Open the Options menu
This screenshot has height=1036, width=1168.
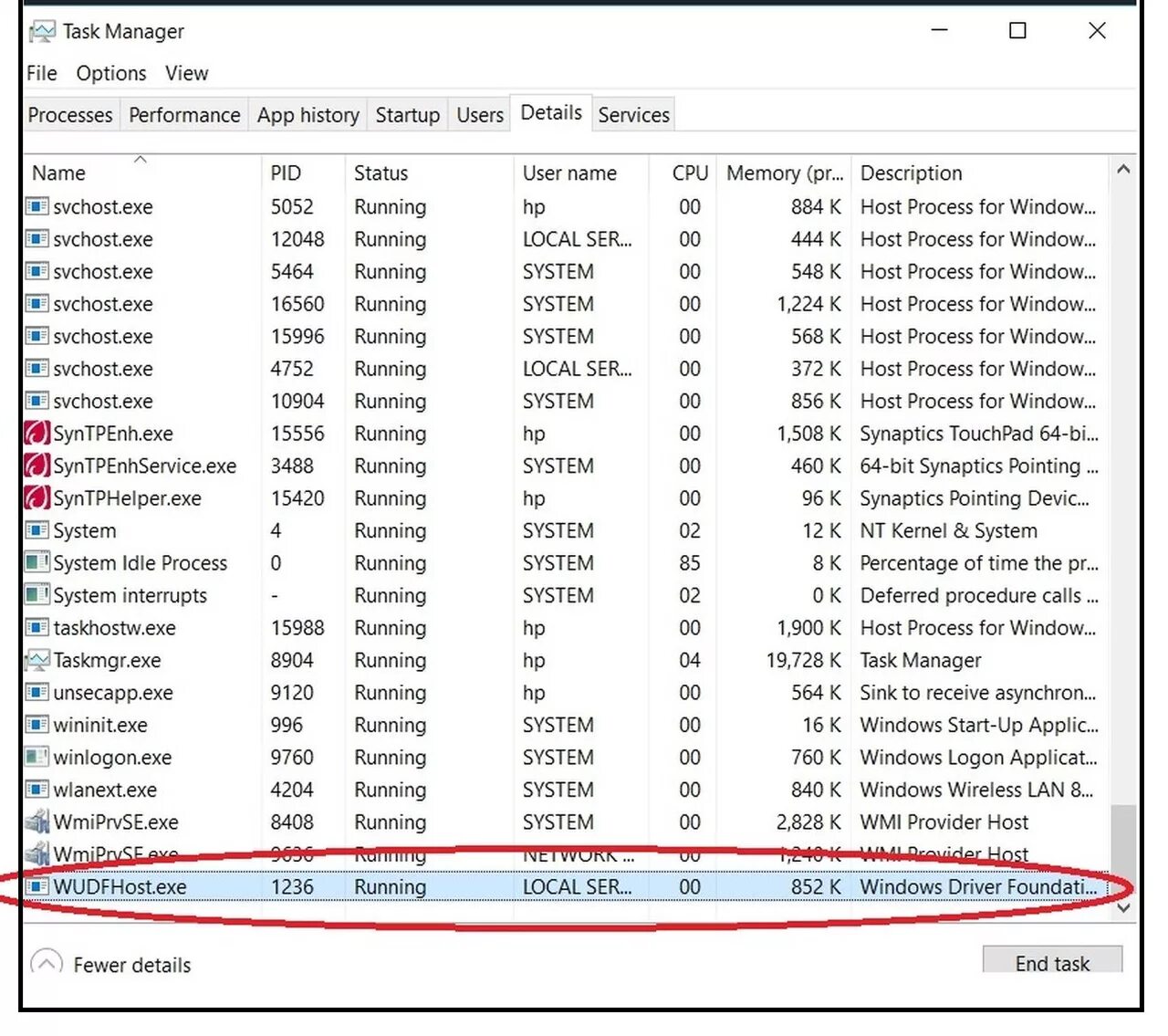[110, 73]
